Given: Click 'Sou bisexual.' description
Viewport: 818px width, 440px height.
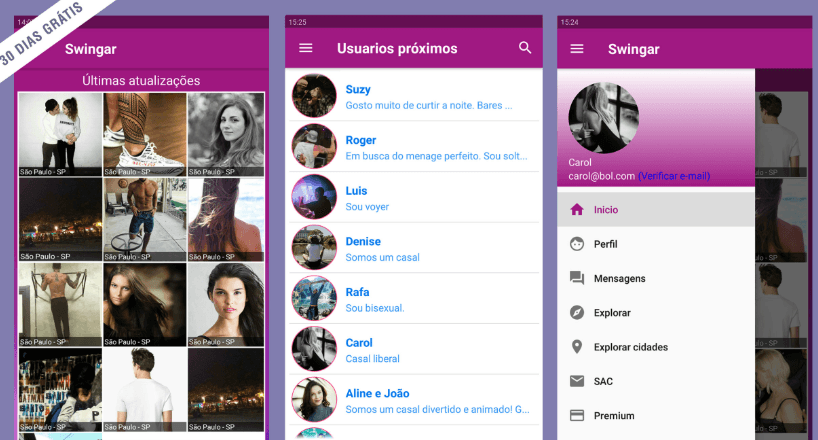Looking at the screenshot, I should coord(375,308).
